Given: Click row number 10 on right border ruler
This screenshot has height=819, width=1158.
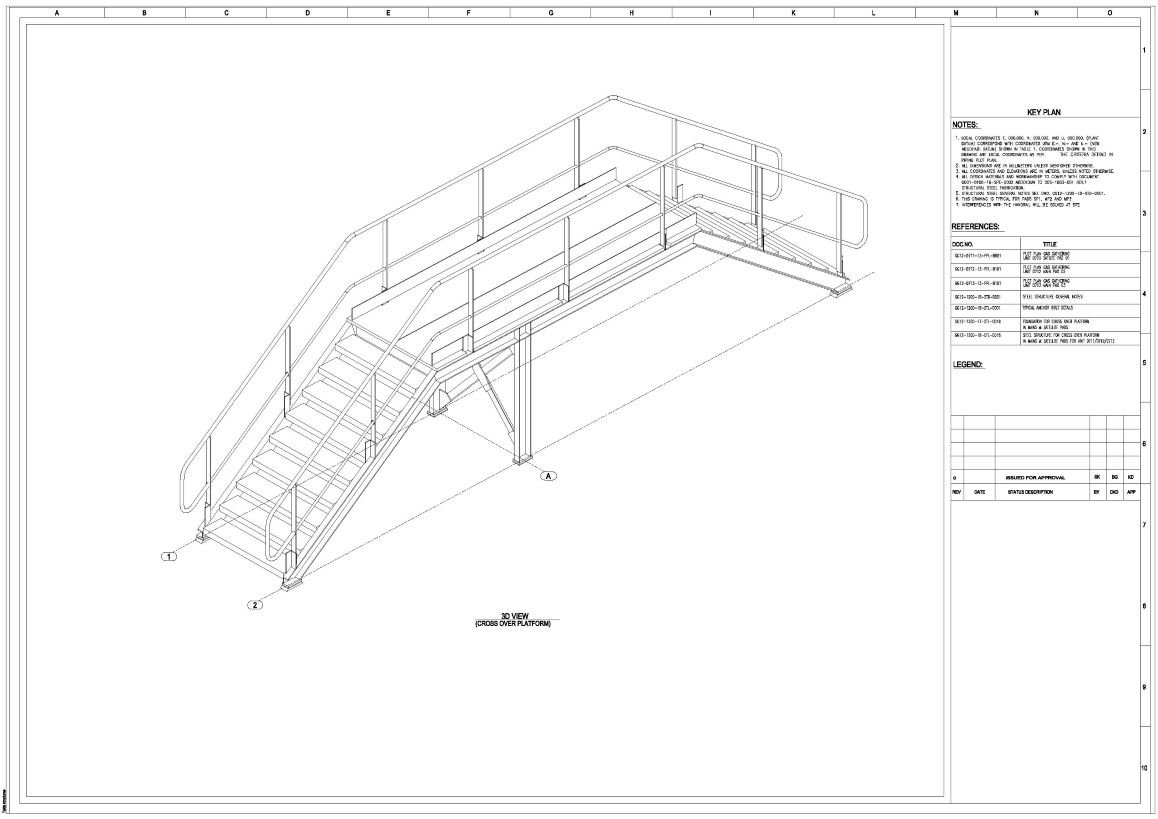Looking at the screenshot, I should coord(1144,768).
